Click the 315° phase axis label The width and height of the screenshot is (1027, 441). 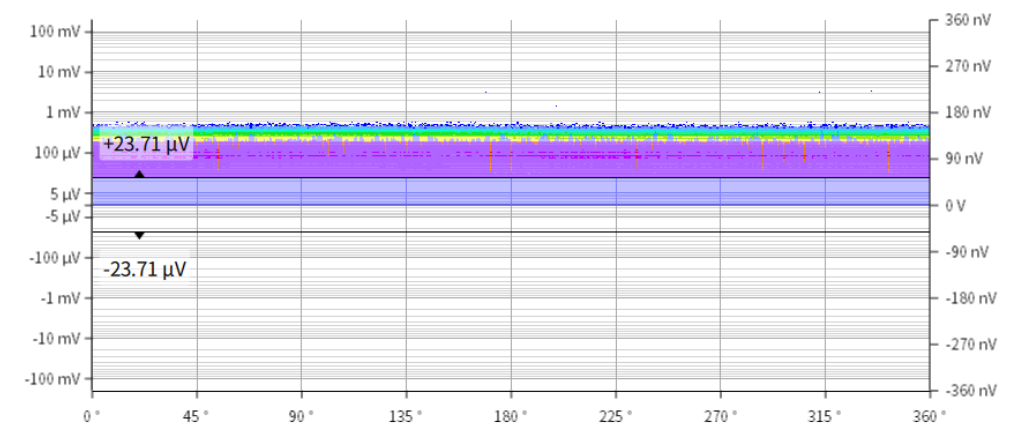[825, 413]
